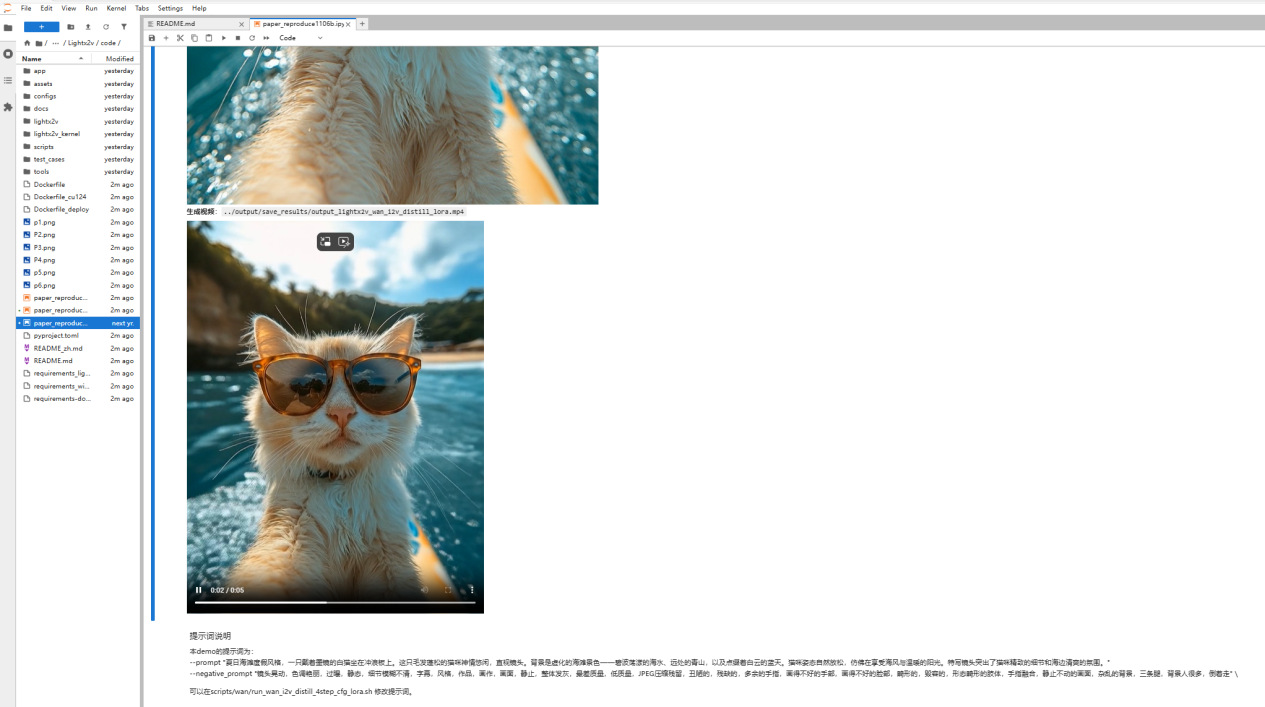Open the Edit menu
Screen dimensions: 1265x707
(x=46, y=8)
